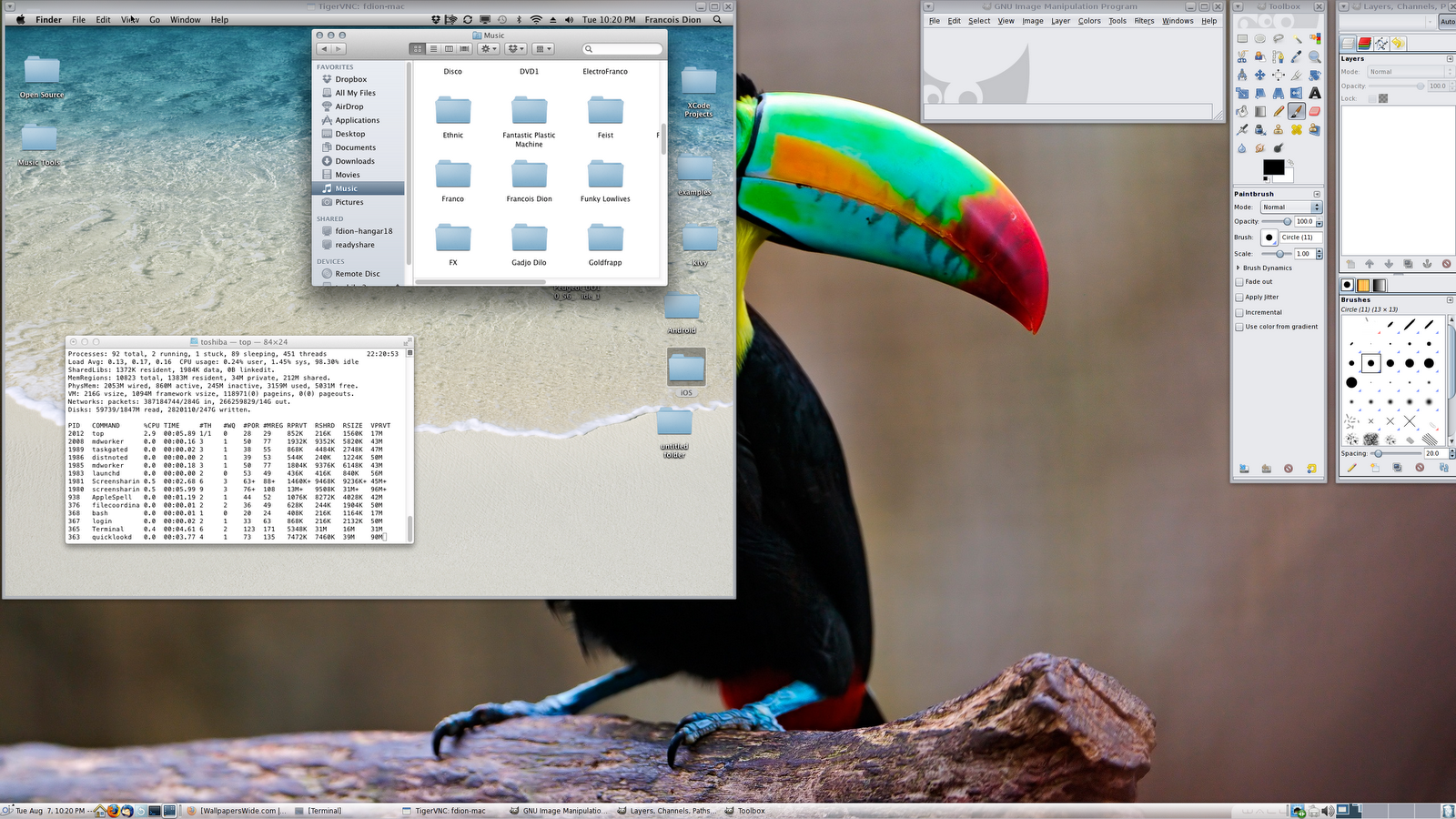Viewport: 1456px width, 819px height.
Task: Open the paint Mode dropdown in Paintbrush options
Action: click(1291, 207)
